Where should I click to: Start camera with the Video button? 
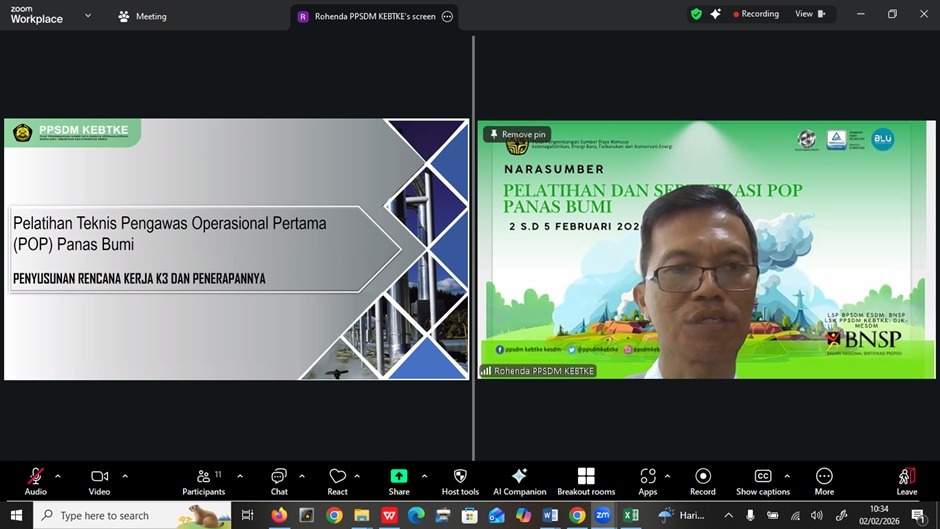coord(99,477)
